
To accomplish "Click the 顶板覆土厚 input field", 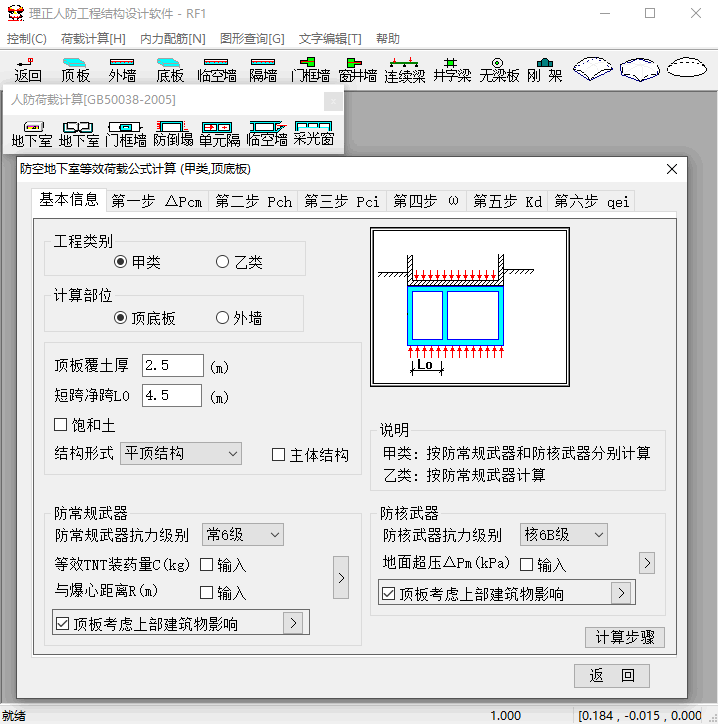I will tap(172, 365).
